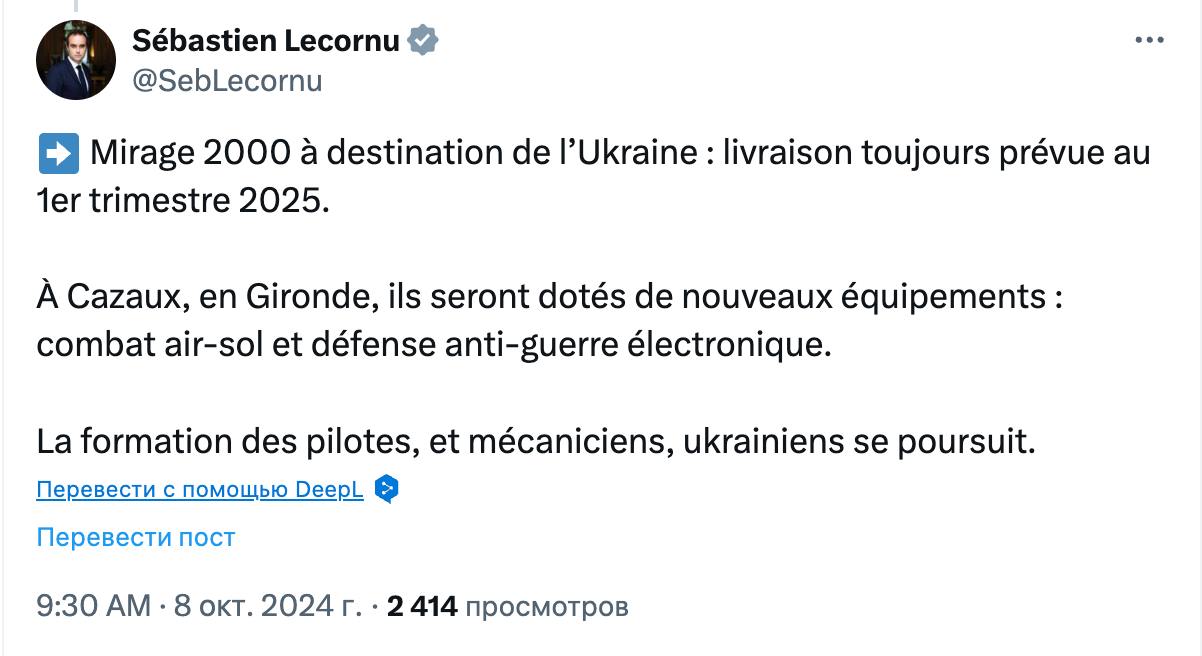Click the blue verified badge
Viewport: 1202px width, 656px height.
pos(424,41)
